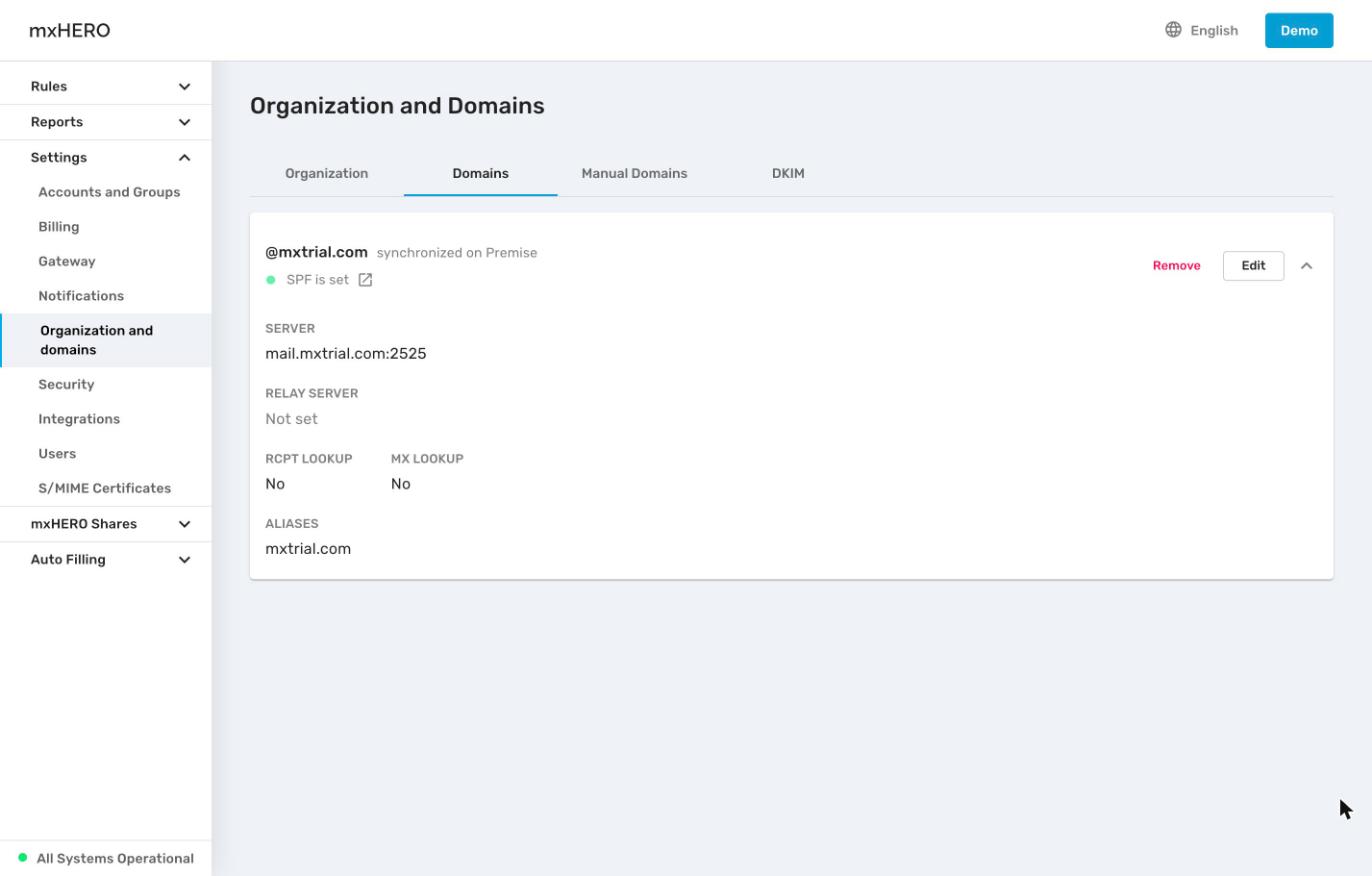The width and height of the screenshot is (1372, 876).
Task: Open Notifications settings
Action: pyautogui.click(x=81, y=296)
